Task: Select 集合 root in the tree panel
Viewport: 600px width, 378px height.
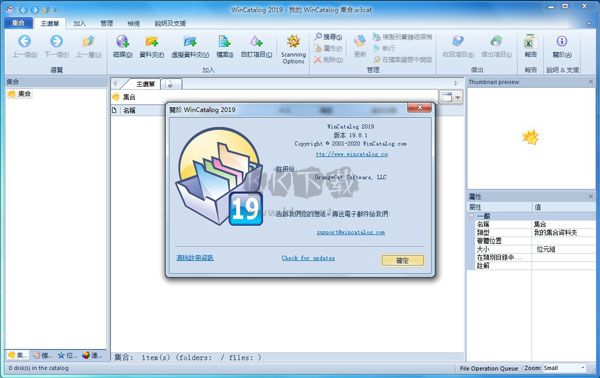Action: (20, 93)
